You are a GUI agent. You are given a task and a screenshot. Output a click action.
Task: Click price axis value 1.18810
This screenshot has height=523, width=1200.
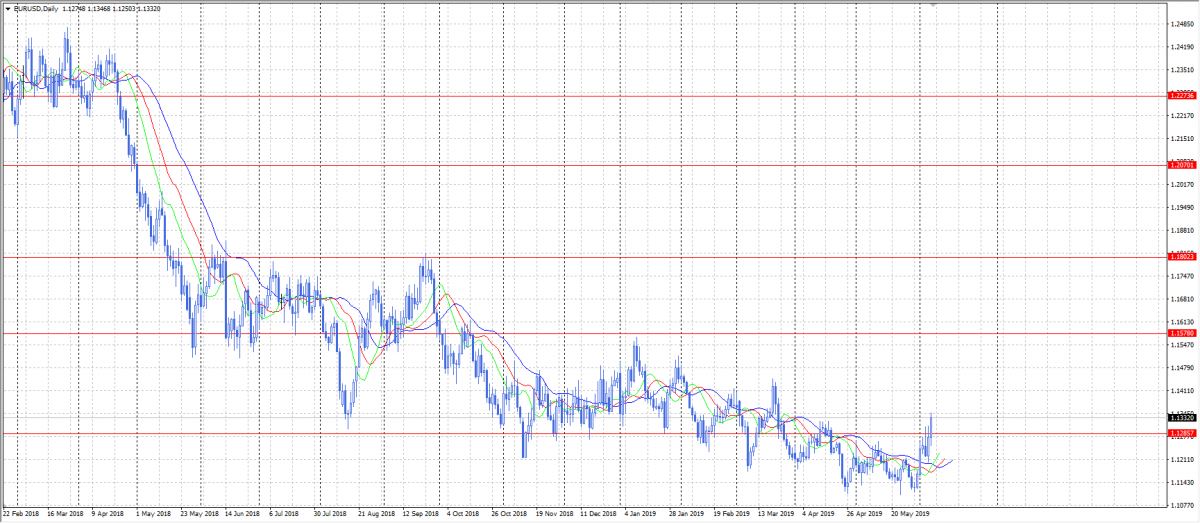[x=1184, y=231]
